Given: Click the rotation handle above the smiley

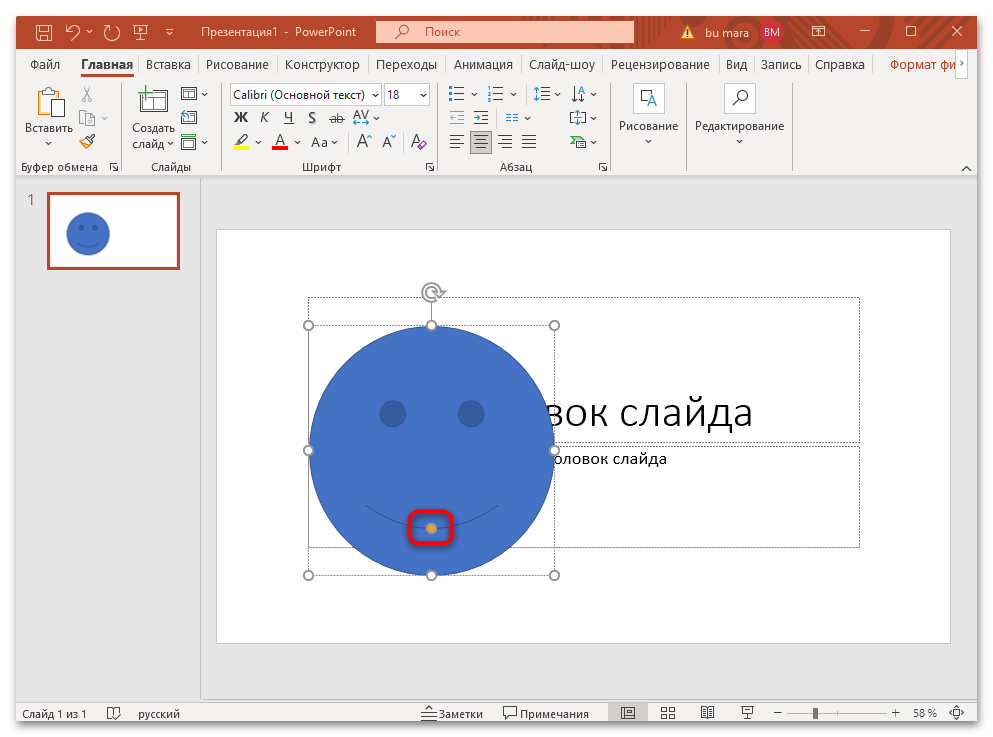Looking at the screenshot, I should pyautogui.click(x=432, y=292).
